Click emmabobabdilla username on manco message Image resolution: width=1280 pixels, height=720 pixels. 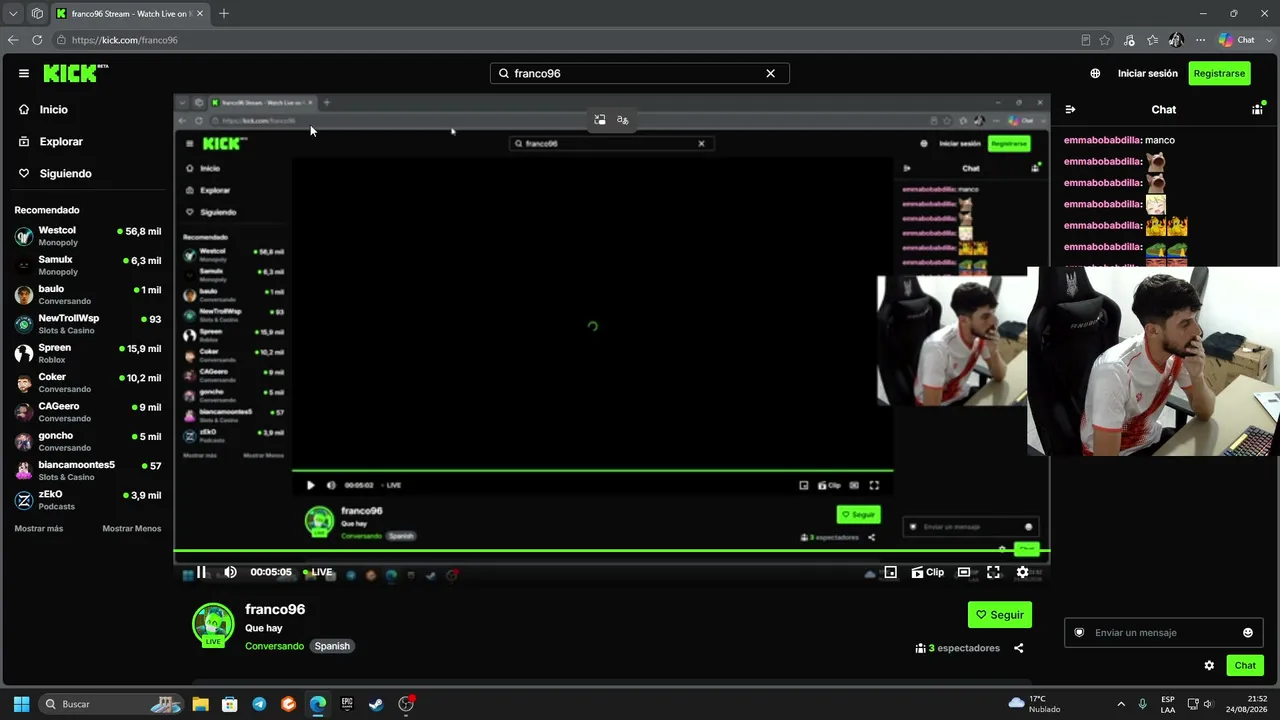(x=1102, y=140)
